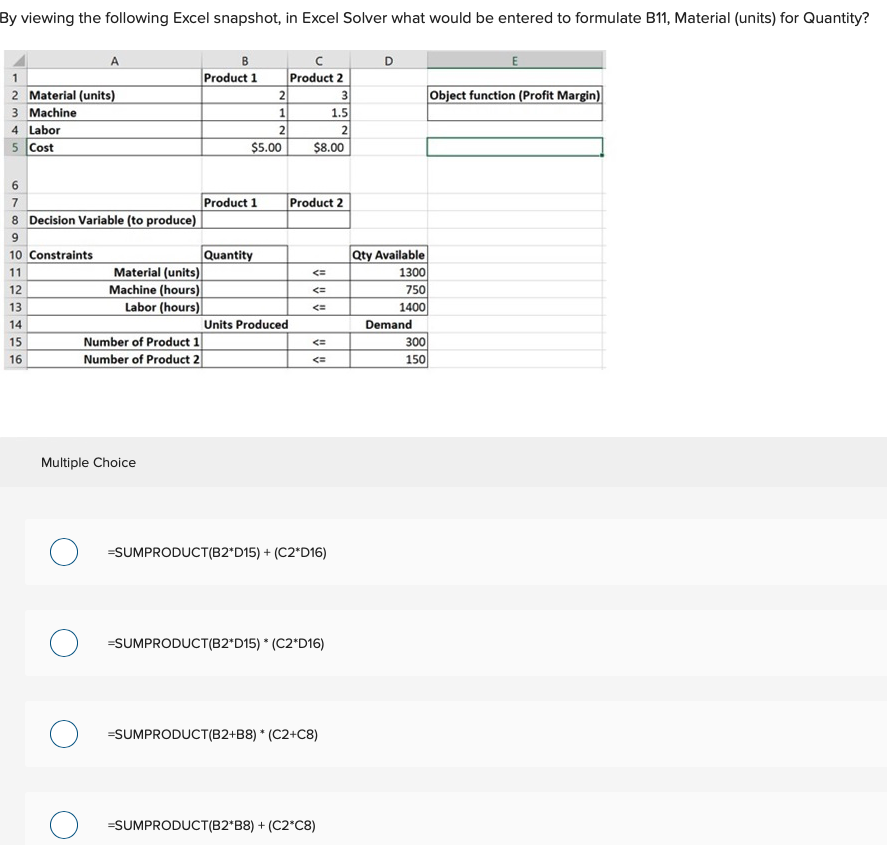Select the first answer radio button

point(64,552)
